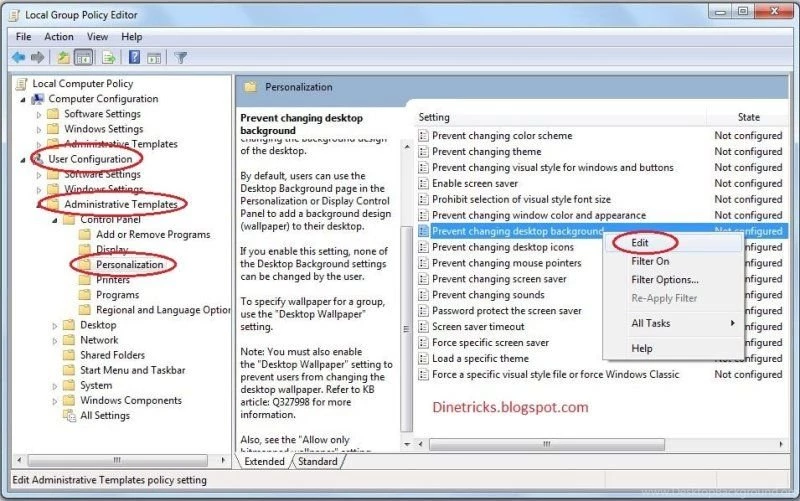
Task: Click the settings list scroll right arrow
Action: pos(781,444)
